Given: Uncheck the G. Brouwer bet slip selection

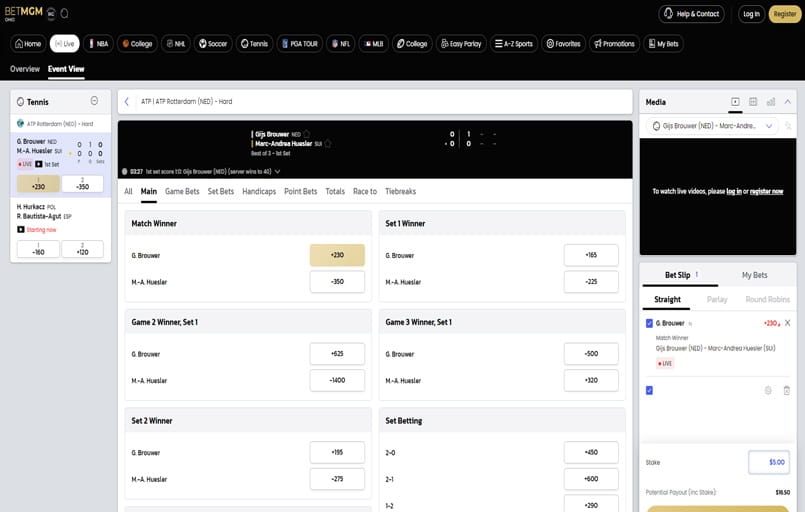Looking at the screenshot, I should 649,323.
